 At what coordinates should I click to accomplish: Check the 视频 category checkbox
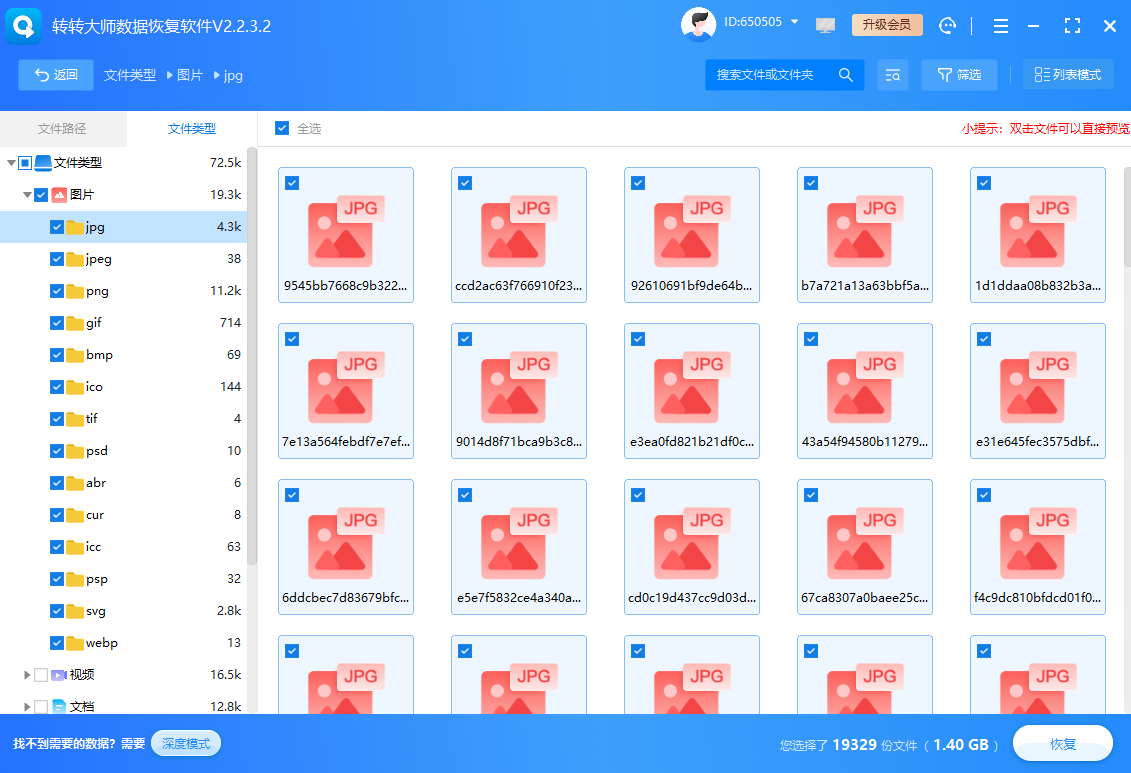click(x=41, y=675)
